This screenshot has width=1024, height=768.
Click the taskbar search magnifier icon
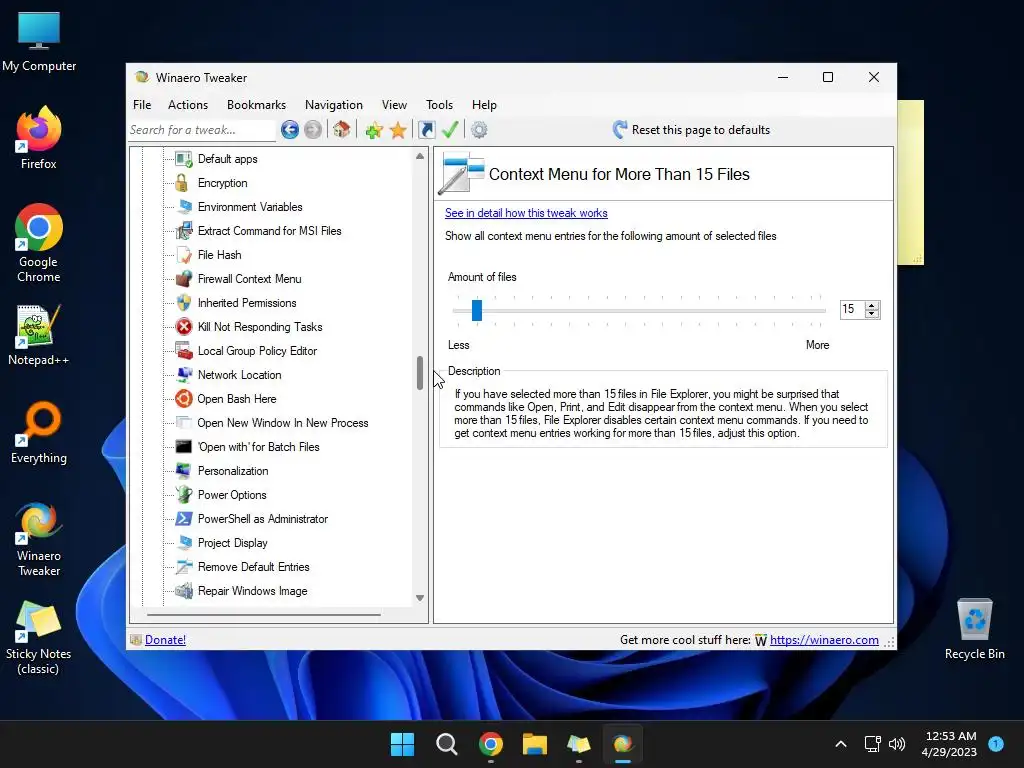click(x=447, y=744)
